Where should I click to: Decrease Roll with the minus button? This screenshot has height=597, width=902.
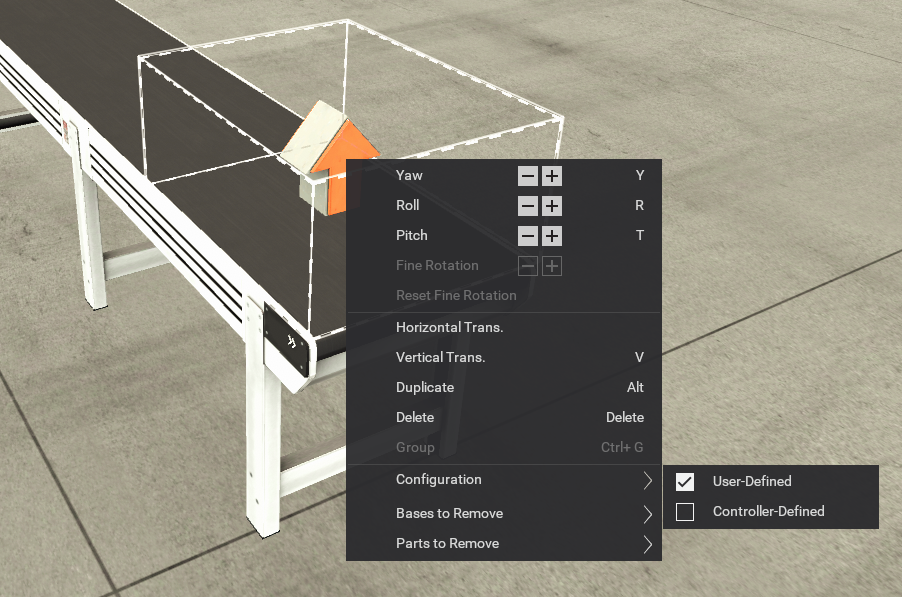(528, 206)
